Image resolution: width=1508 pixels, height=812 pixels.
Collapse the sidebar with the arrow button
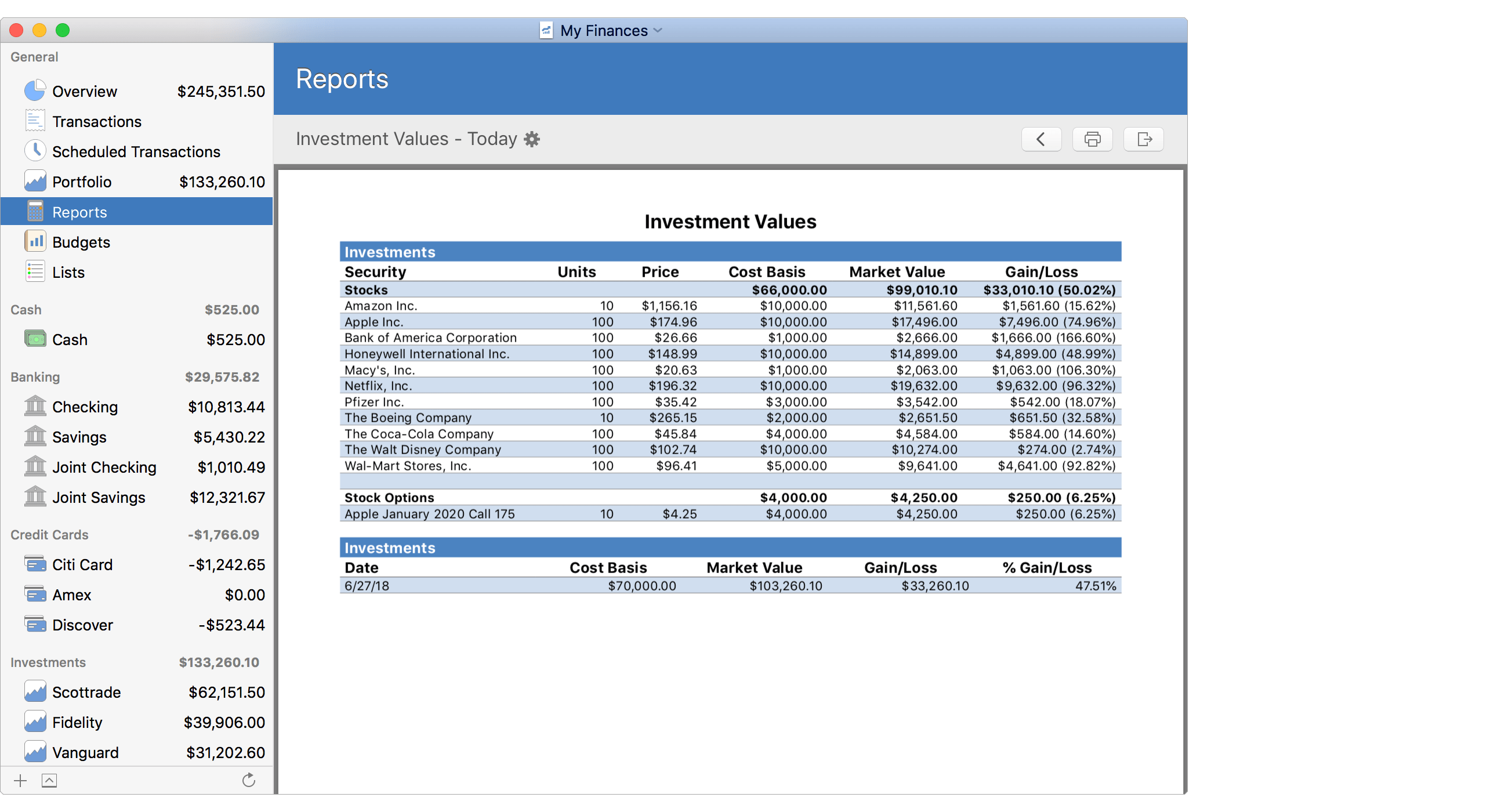tap(49, 780)
